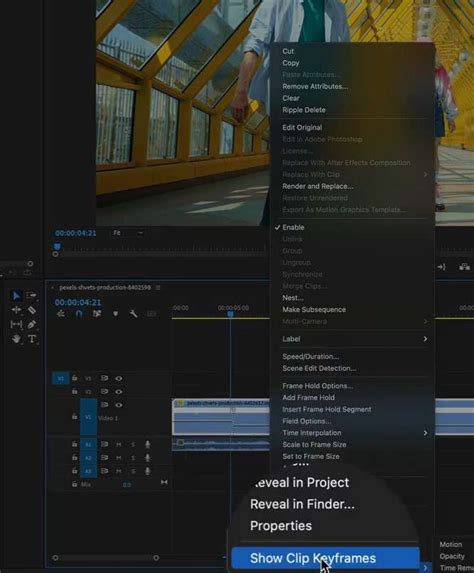Toggle sync lock on V3 track
The height and width of the screenshot is (573, 474).
click(x=104, y=378)
